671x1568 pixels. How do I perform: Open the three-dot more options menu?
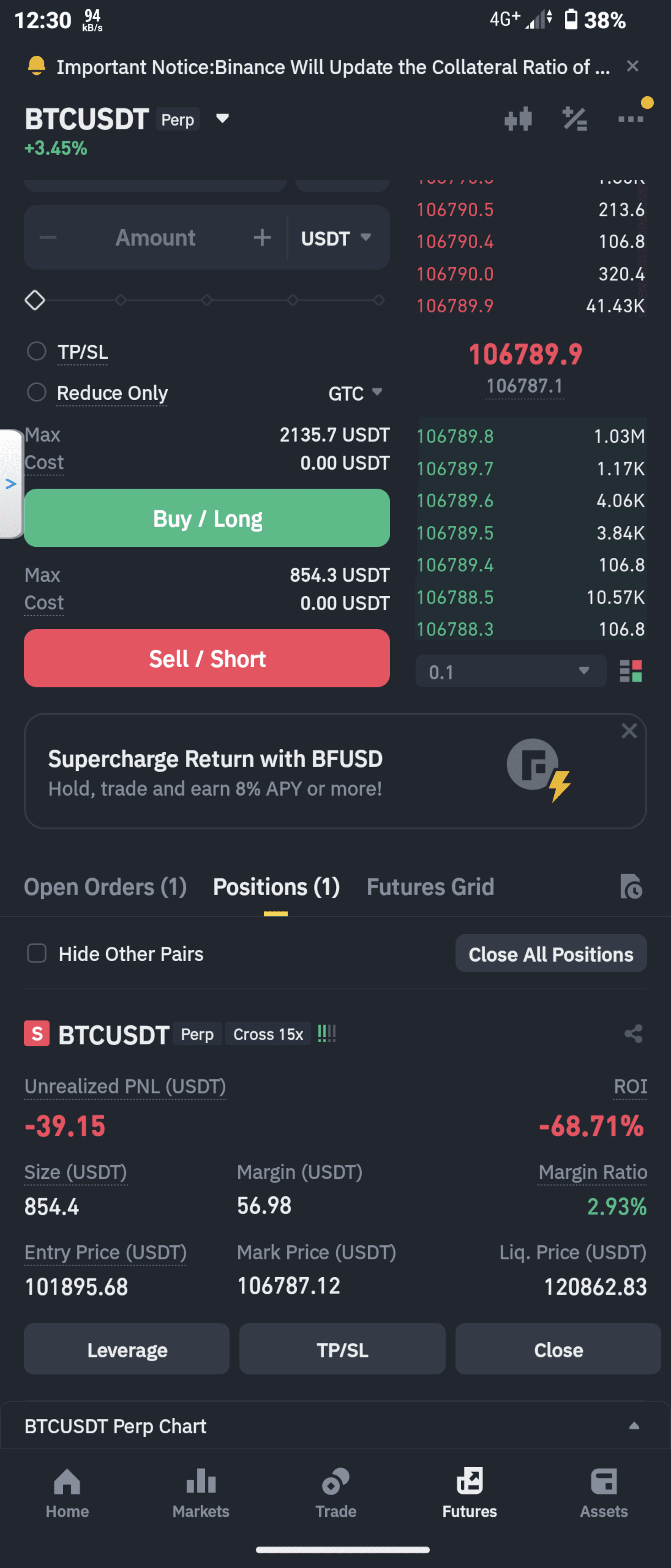point(630,119)
